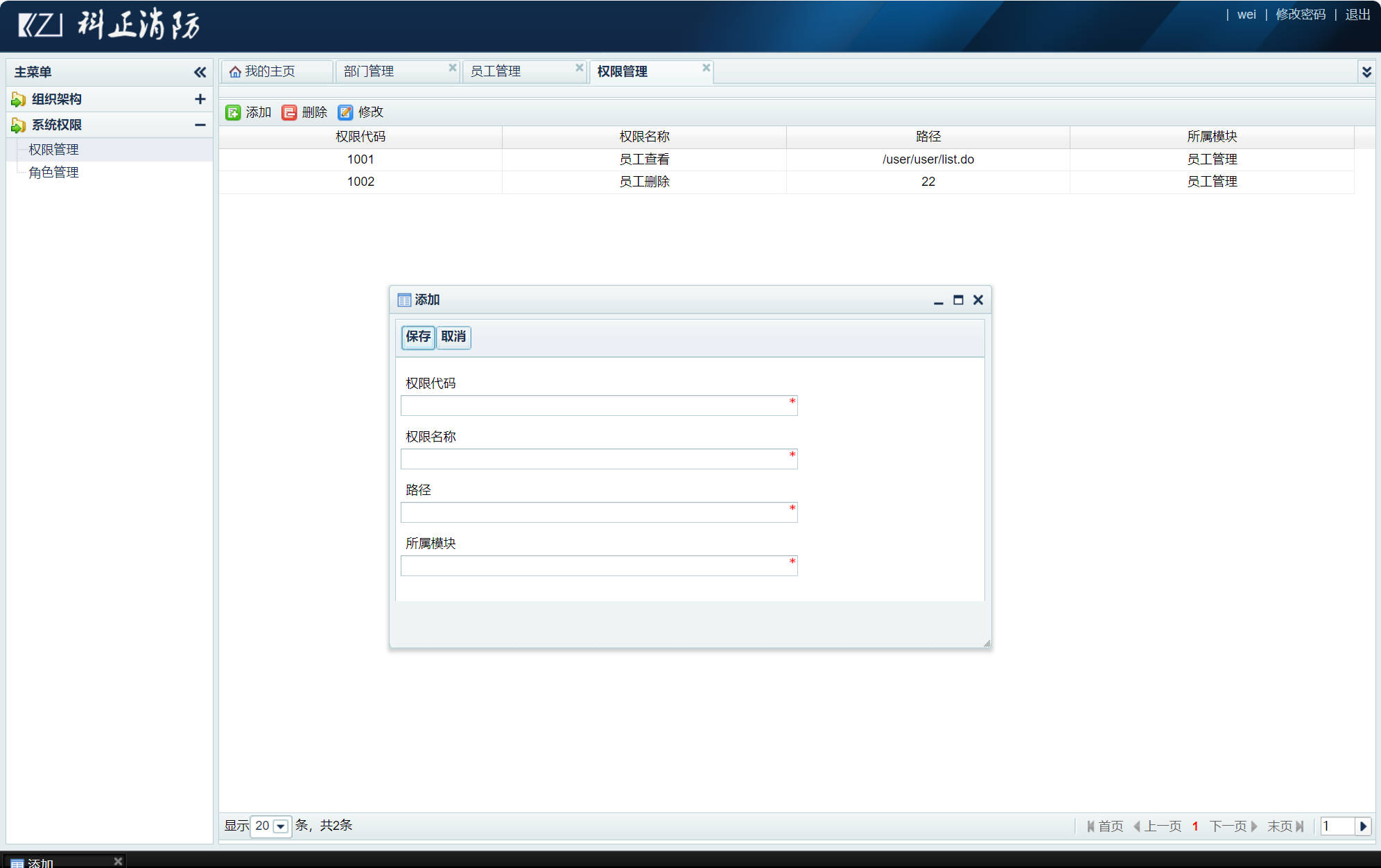Click the 删除 (Delete) icon in the toolbar
1381x868 pixels.
click(x=289, y=112)
